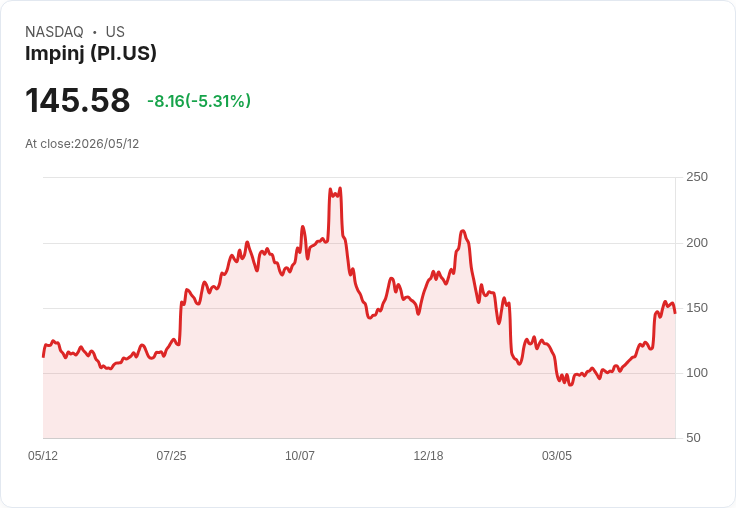This screenshot has width=736, height=508.
Task: Click the Impinj (PI.US) stock title
Action: (91, 53)
